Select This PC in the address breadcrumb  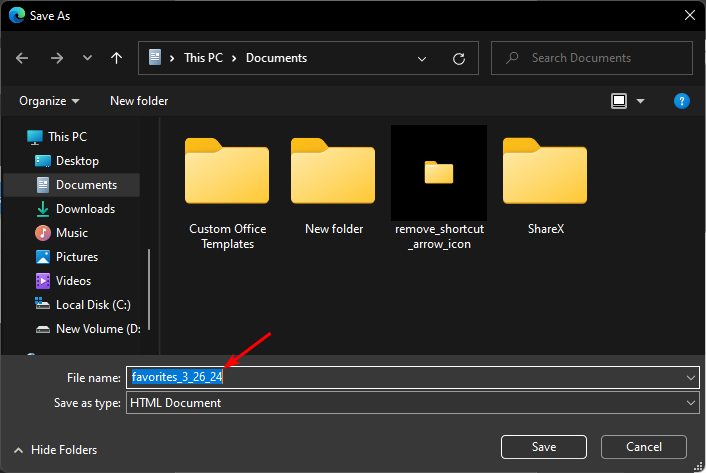(x=204, y=58)
